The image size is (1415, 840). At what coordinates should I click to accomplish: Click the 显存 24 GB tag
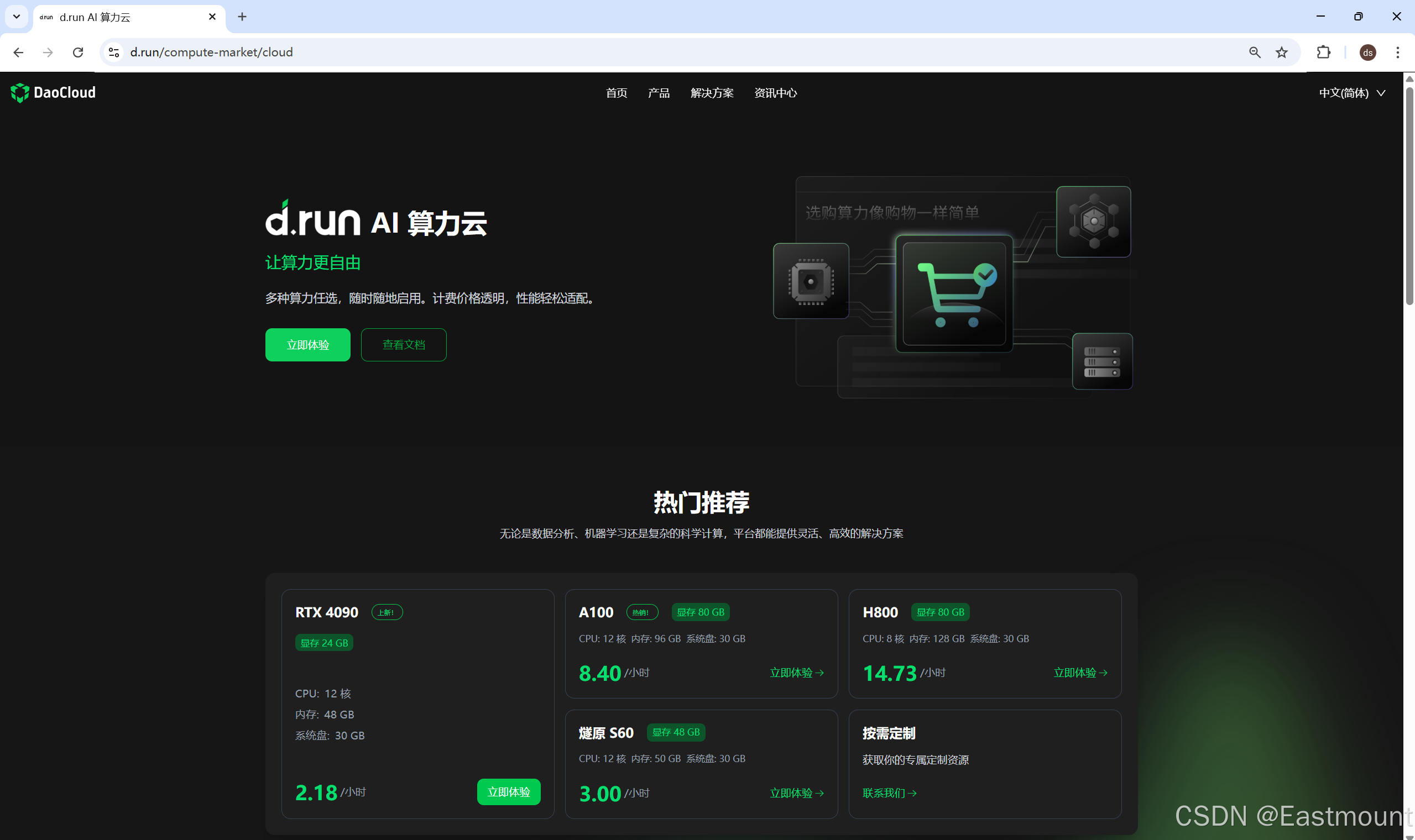coord(324,643)
